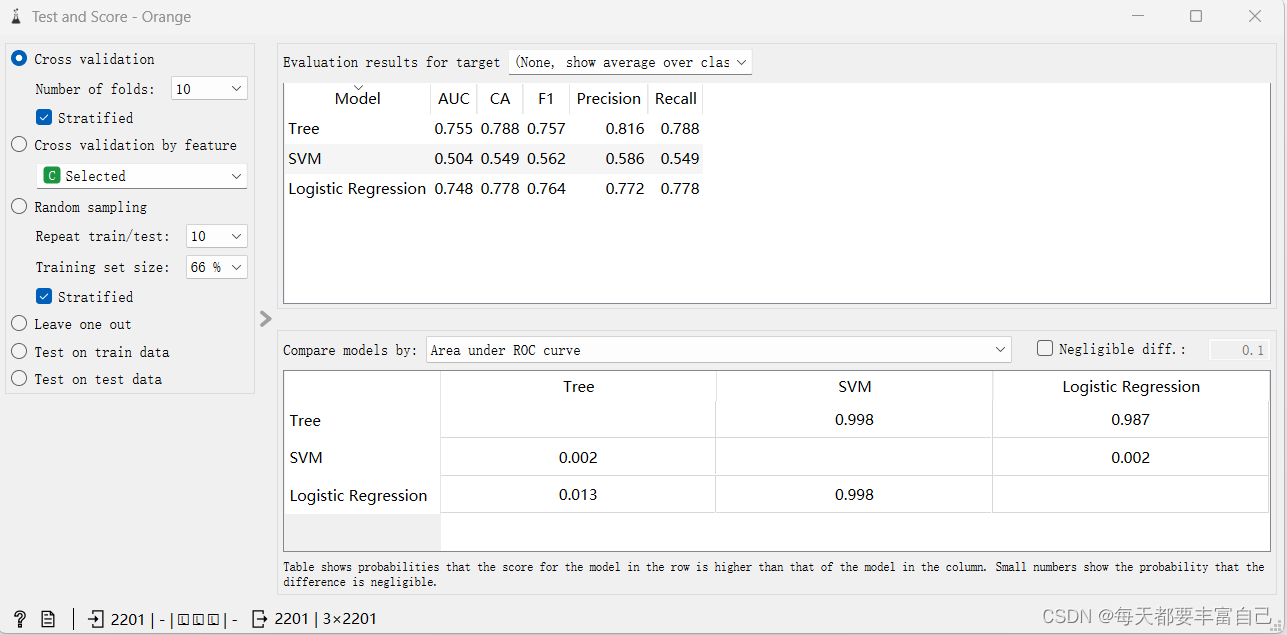Open the target class dropdown
Viewport: 1287px width, 635px height.
tap(630, 62)
